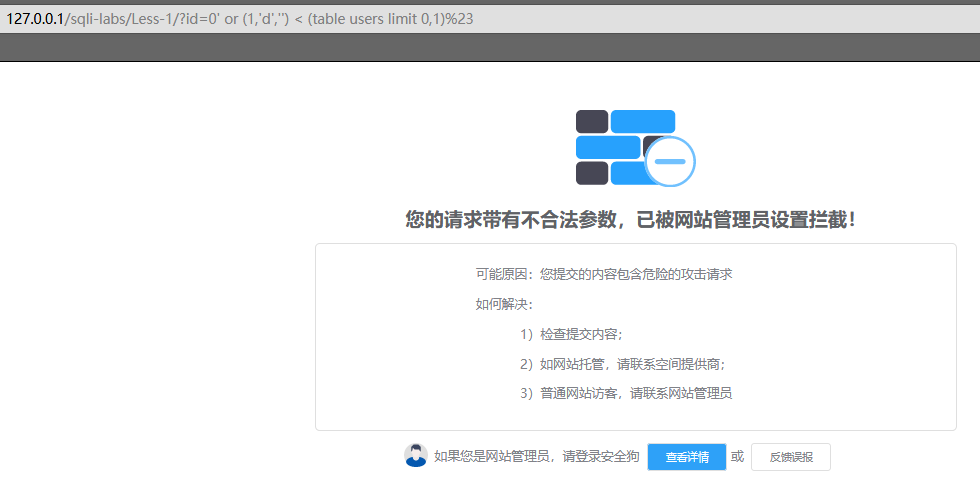Viewport: 980px width, 487px height.
Task: Click the 如何解决 label
Action: click(x=504, y=304)
